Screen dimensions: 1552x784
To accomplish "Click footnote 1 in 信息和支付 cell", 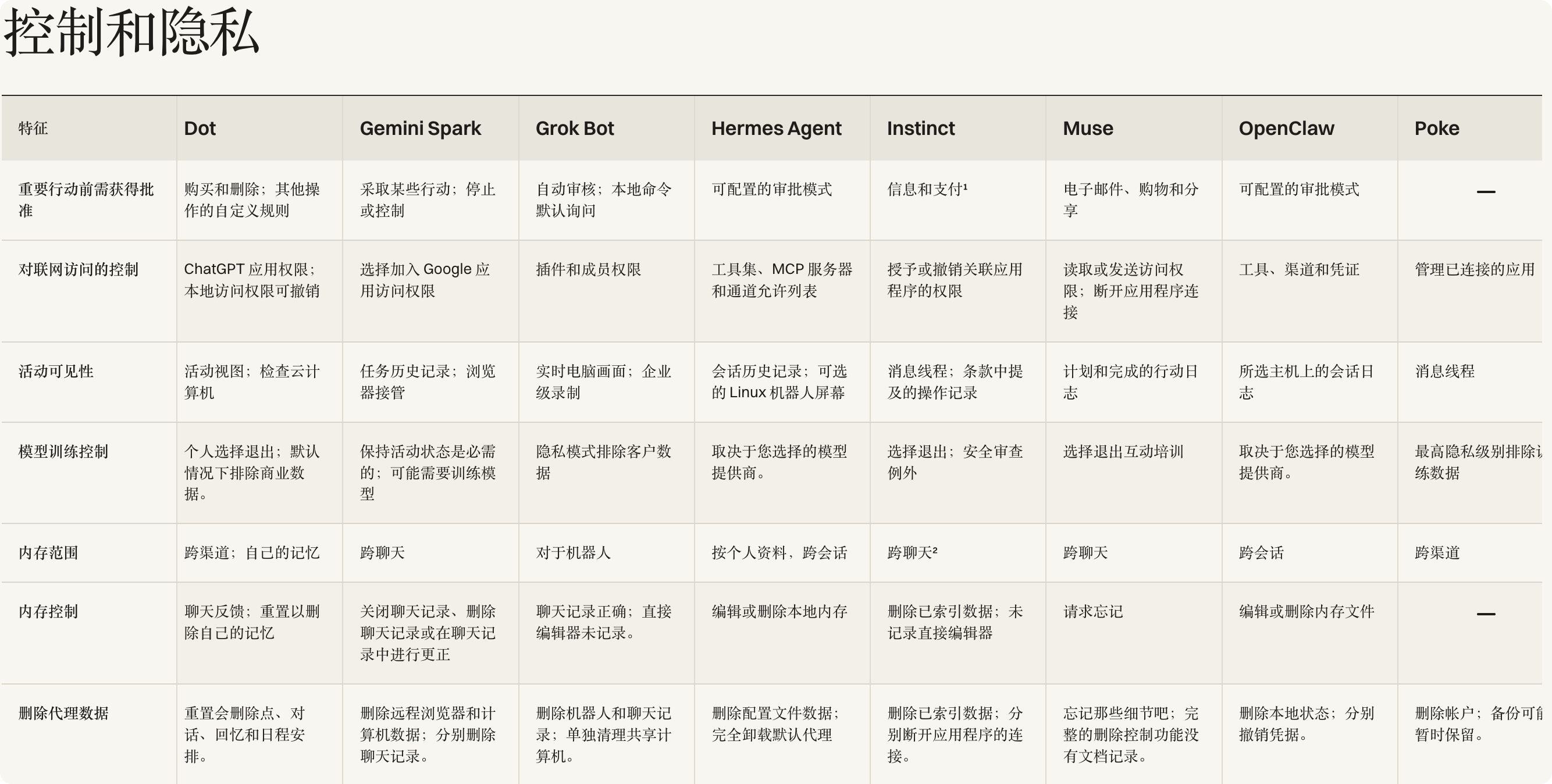I will click(965, 186).
